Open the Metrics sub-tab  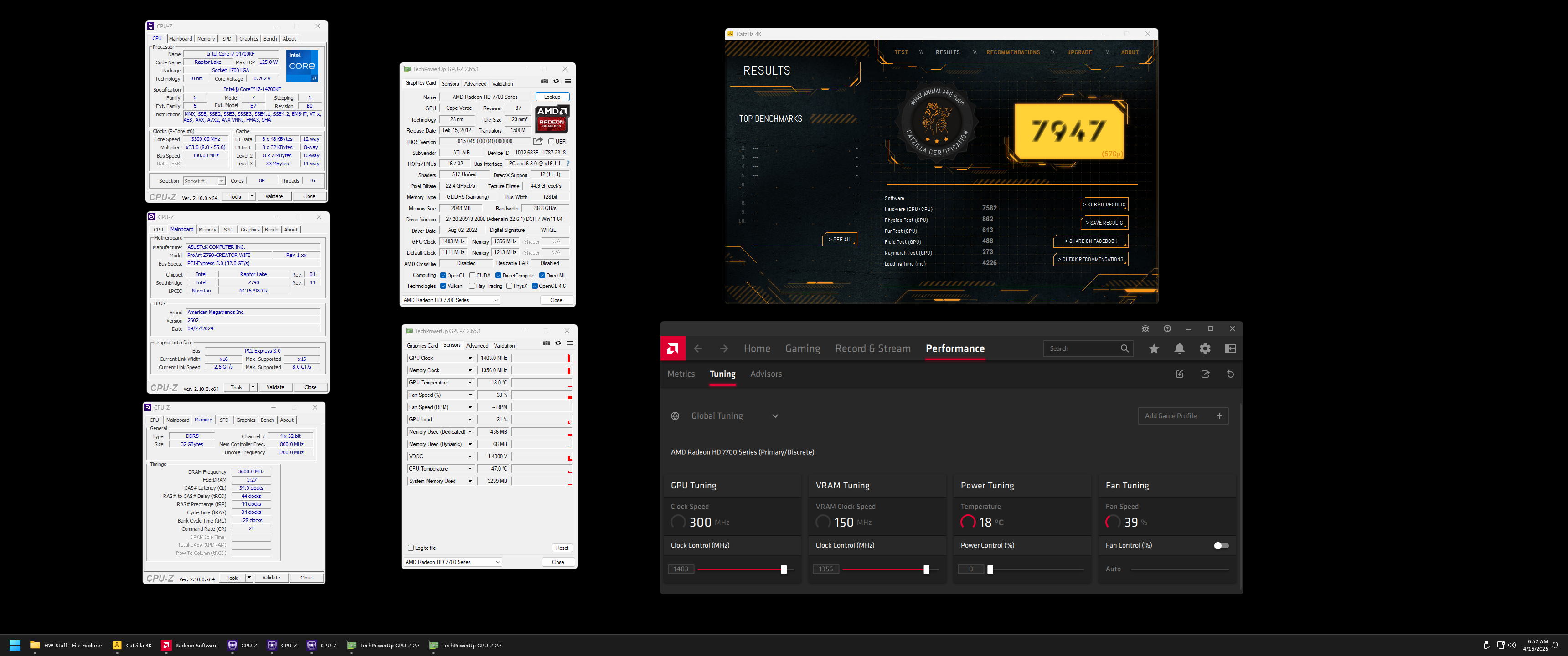681,374
